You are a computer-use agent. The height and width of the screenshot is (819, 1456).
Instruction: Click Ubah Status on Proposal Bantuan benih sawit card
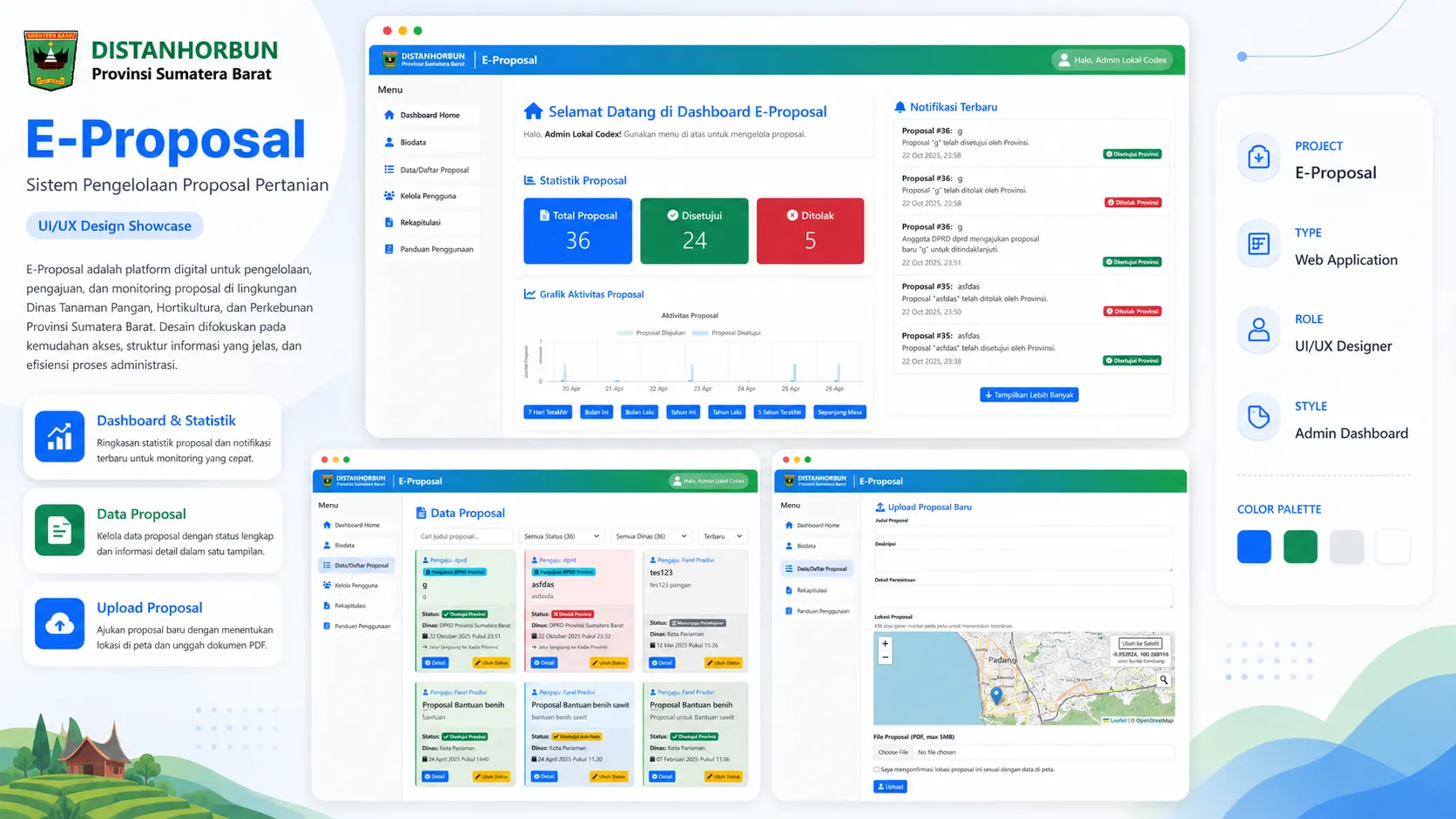[608, 776]
